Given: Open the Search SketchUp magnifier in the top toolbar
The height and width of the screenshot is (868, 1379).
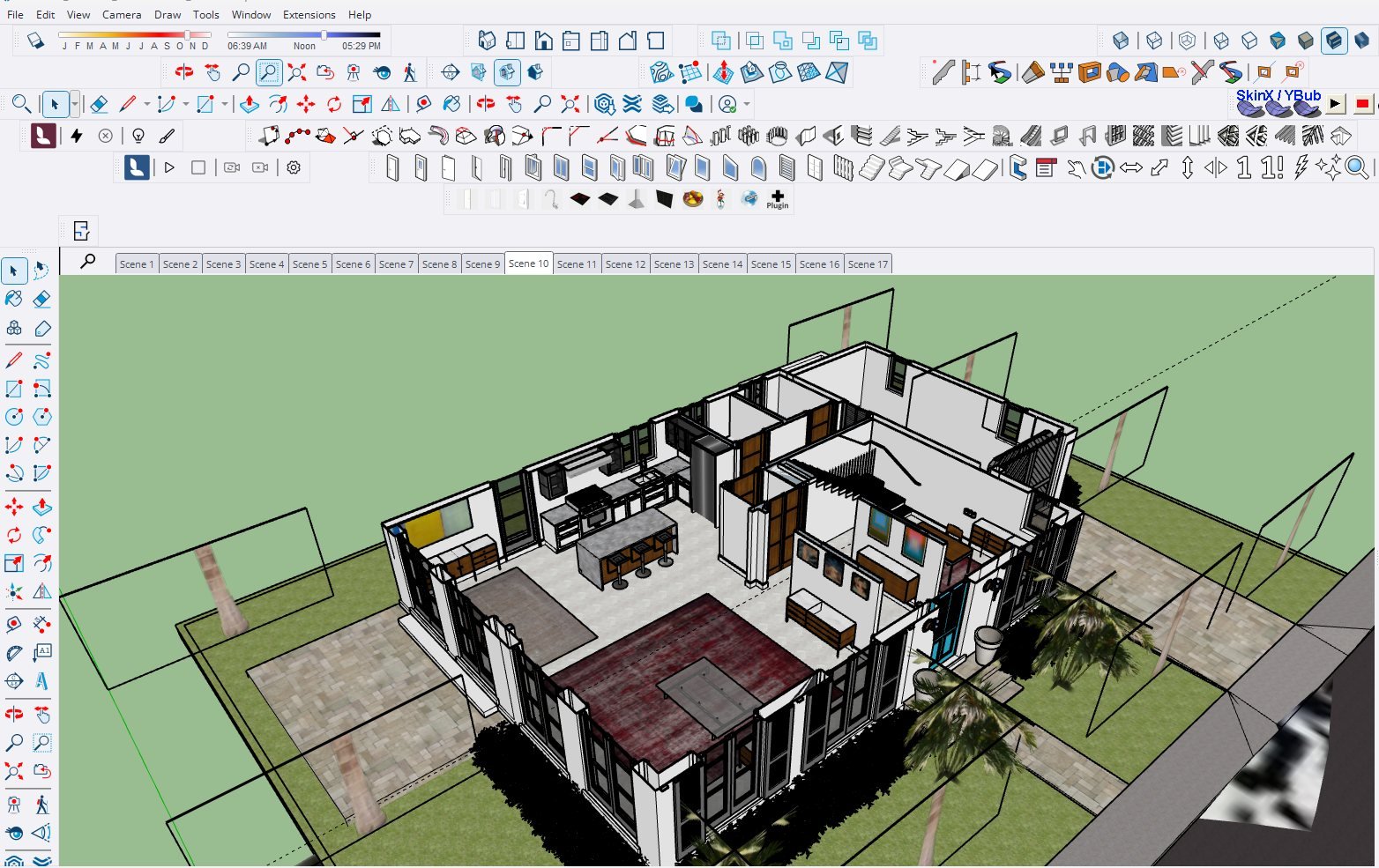Looking at the screenshot, I should (x=21, y=104).
